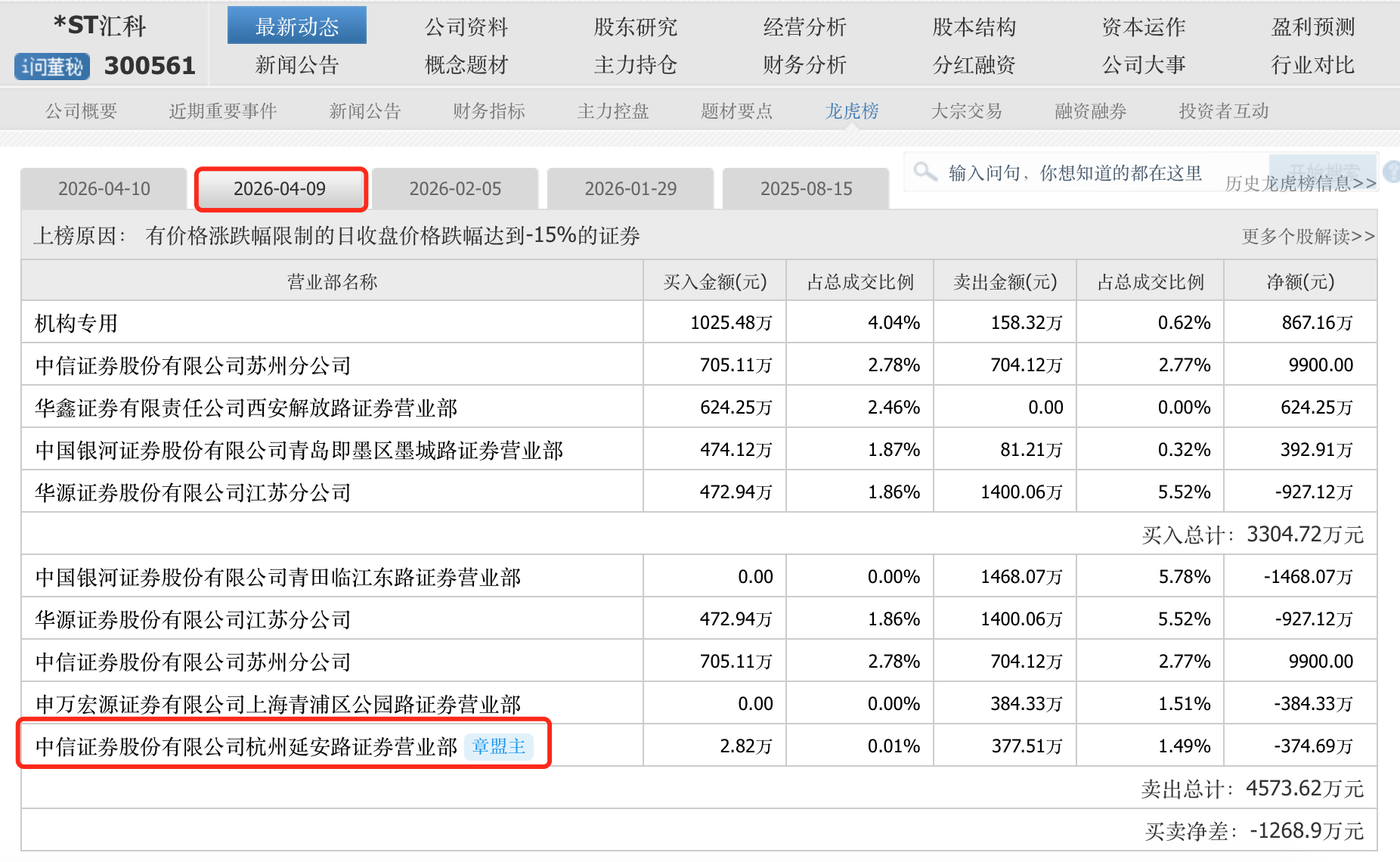Switch to the 2026-04-10 date tab
Viewport: 1400px width, 862px height.
104,188
